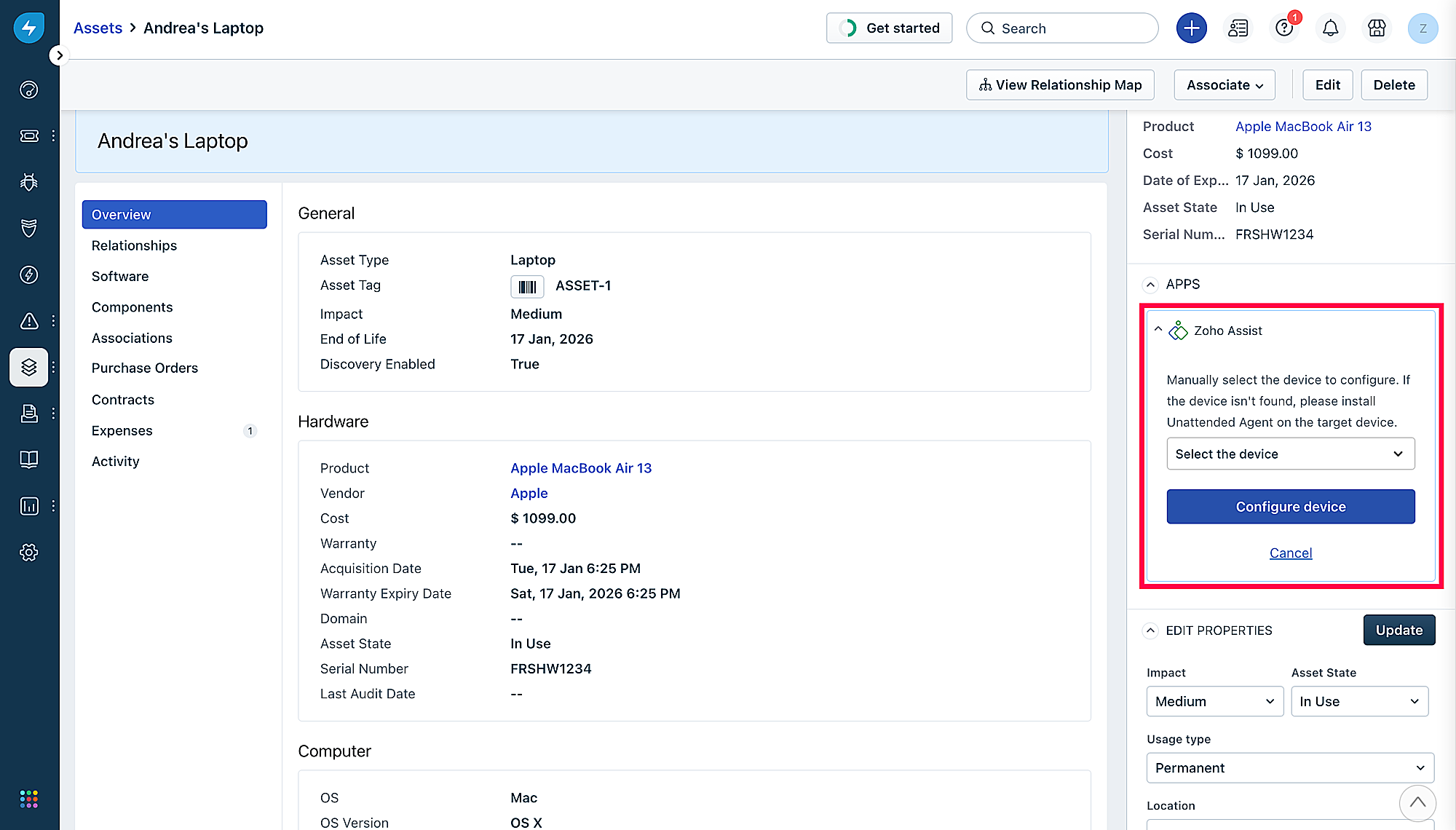Open the help question mark icon
This screenshot has height=830, width=1456.
(x=1284, y=28)
